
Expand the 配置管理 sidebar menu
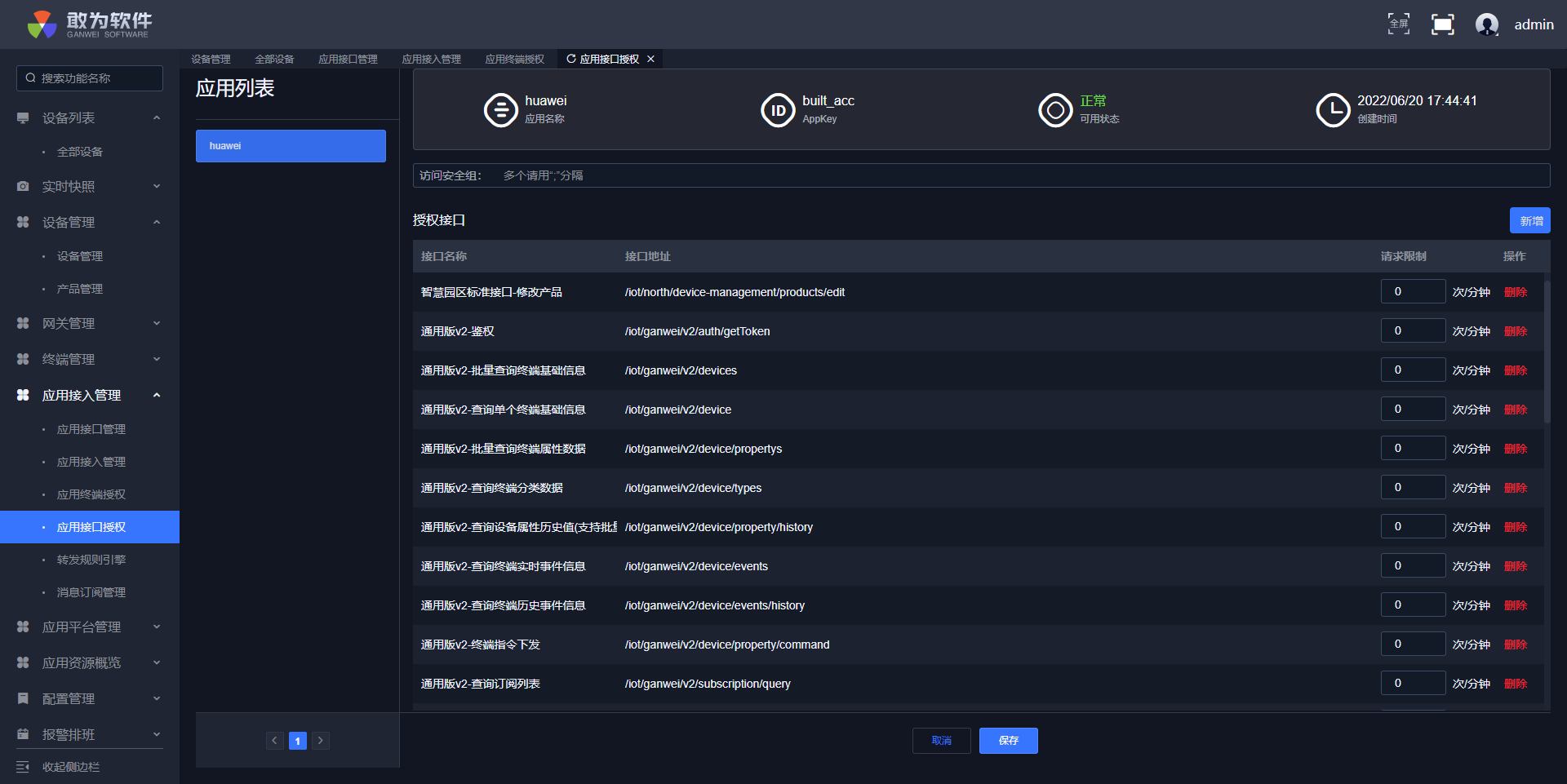pos(90,699)
